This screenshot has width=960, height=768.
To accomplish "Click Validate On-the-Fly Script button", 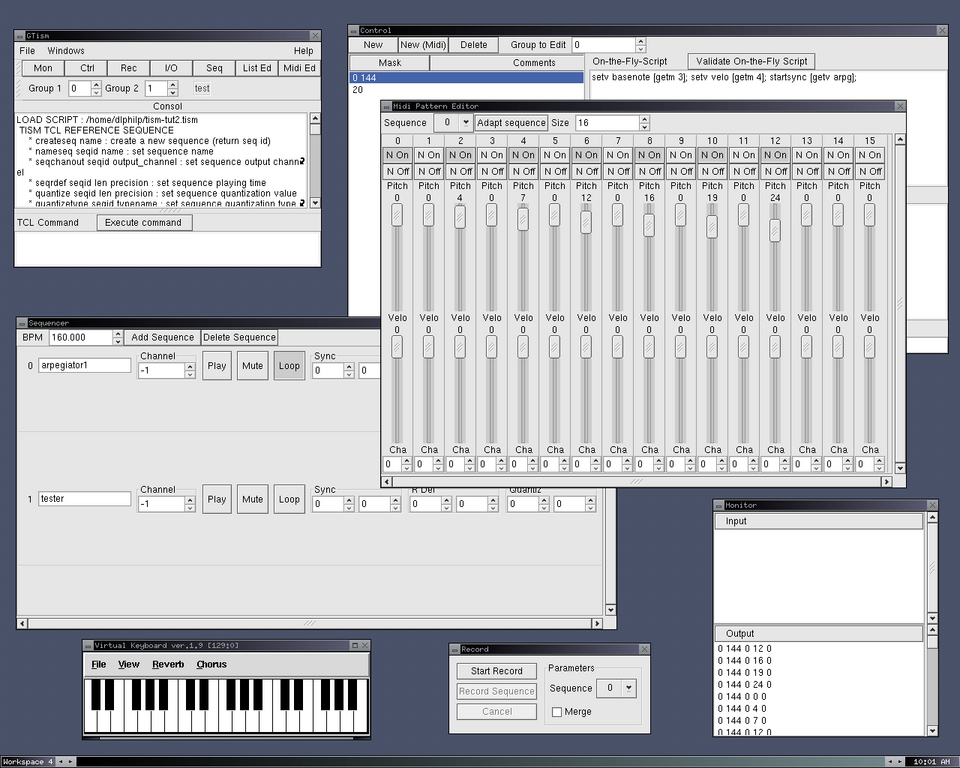I will [752, 61].
